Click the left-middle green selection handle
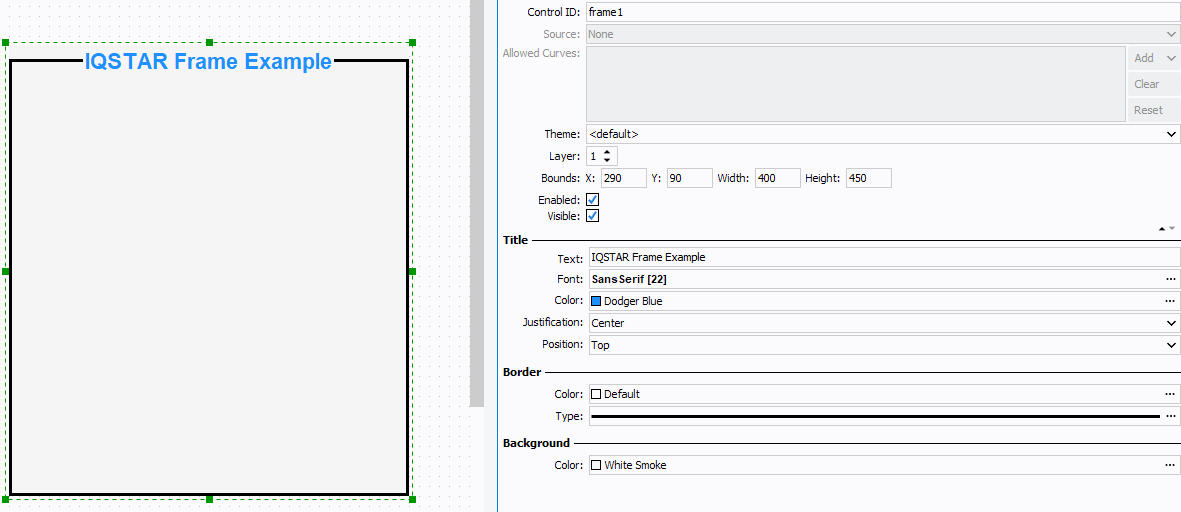 [x=5, y=271]
